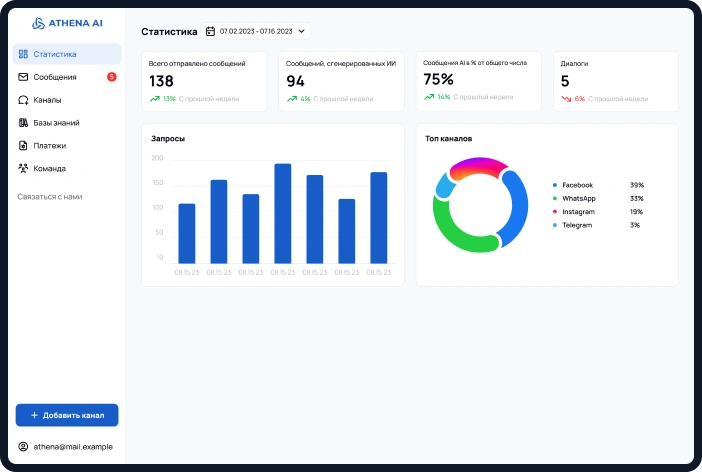Click the Каналы headset icon
The image size is (702, 472).
point(23,100)
